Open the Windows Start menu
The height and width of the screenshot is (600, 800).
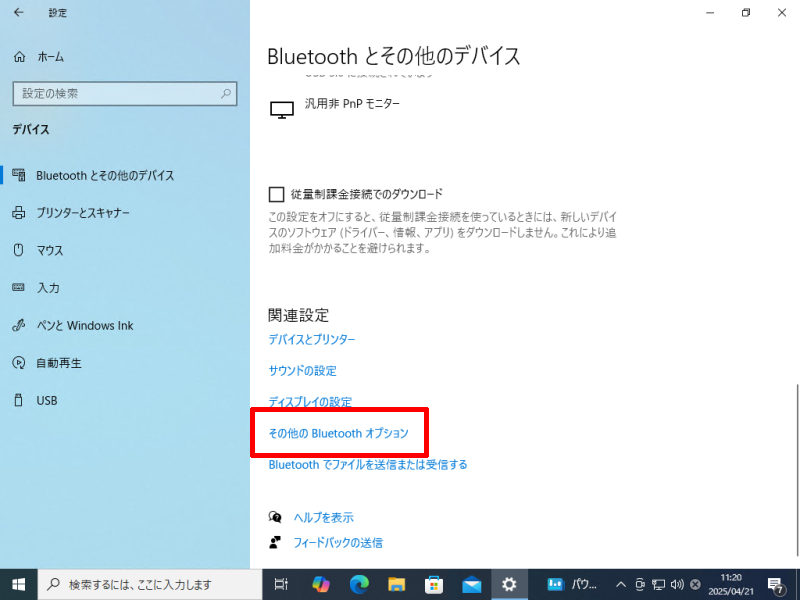pos(18,585)
